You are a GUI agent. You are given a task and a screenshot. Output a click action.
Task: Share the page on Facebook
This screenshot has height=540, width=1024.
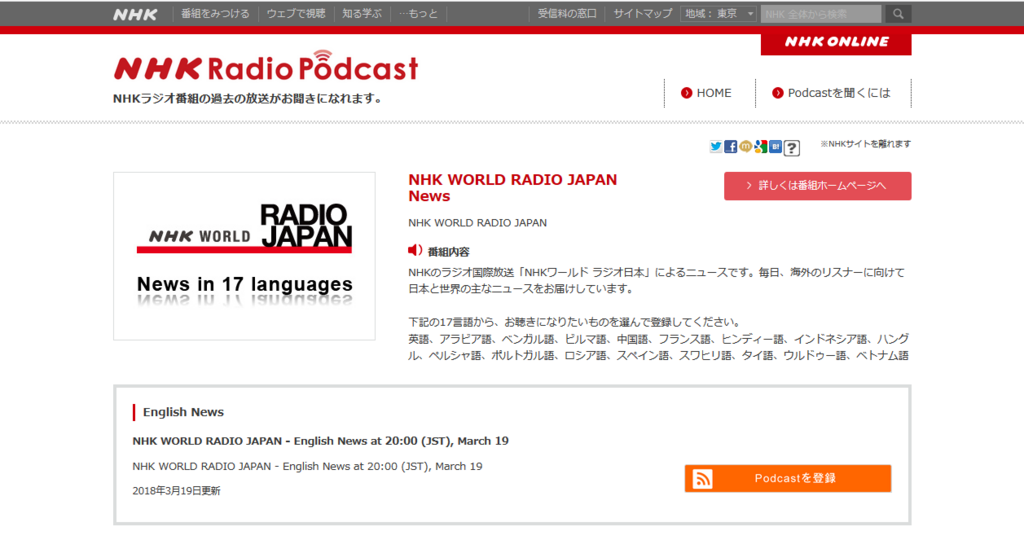click(731, 146)
